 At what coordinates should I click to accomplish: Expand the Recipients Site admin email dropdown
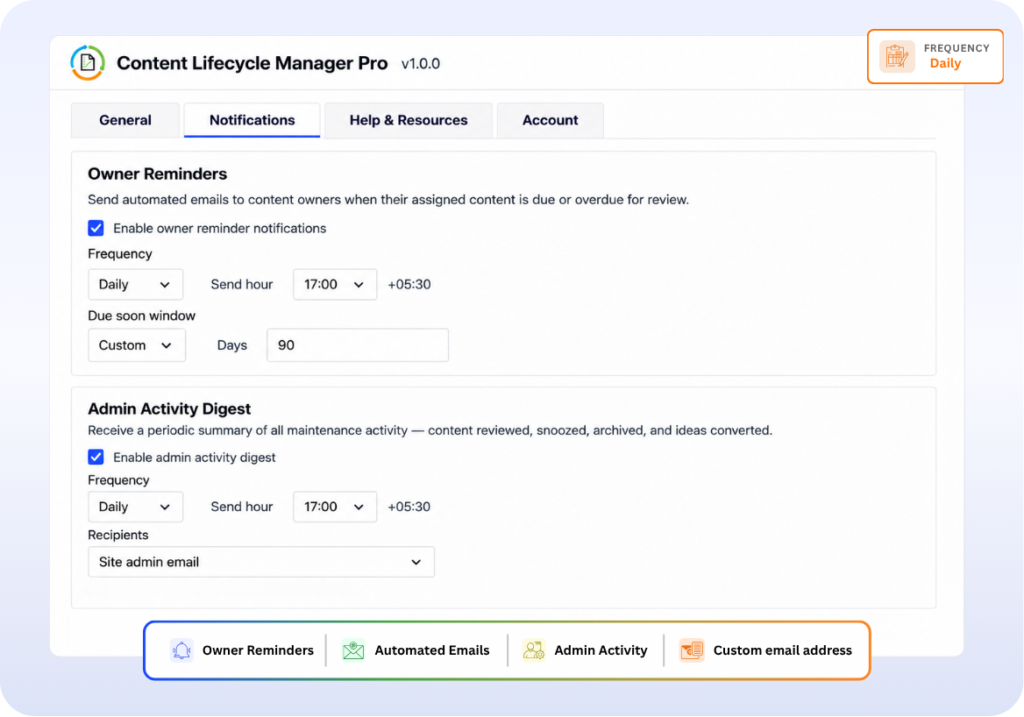coord(261,562)
